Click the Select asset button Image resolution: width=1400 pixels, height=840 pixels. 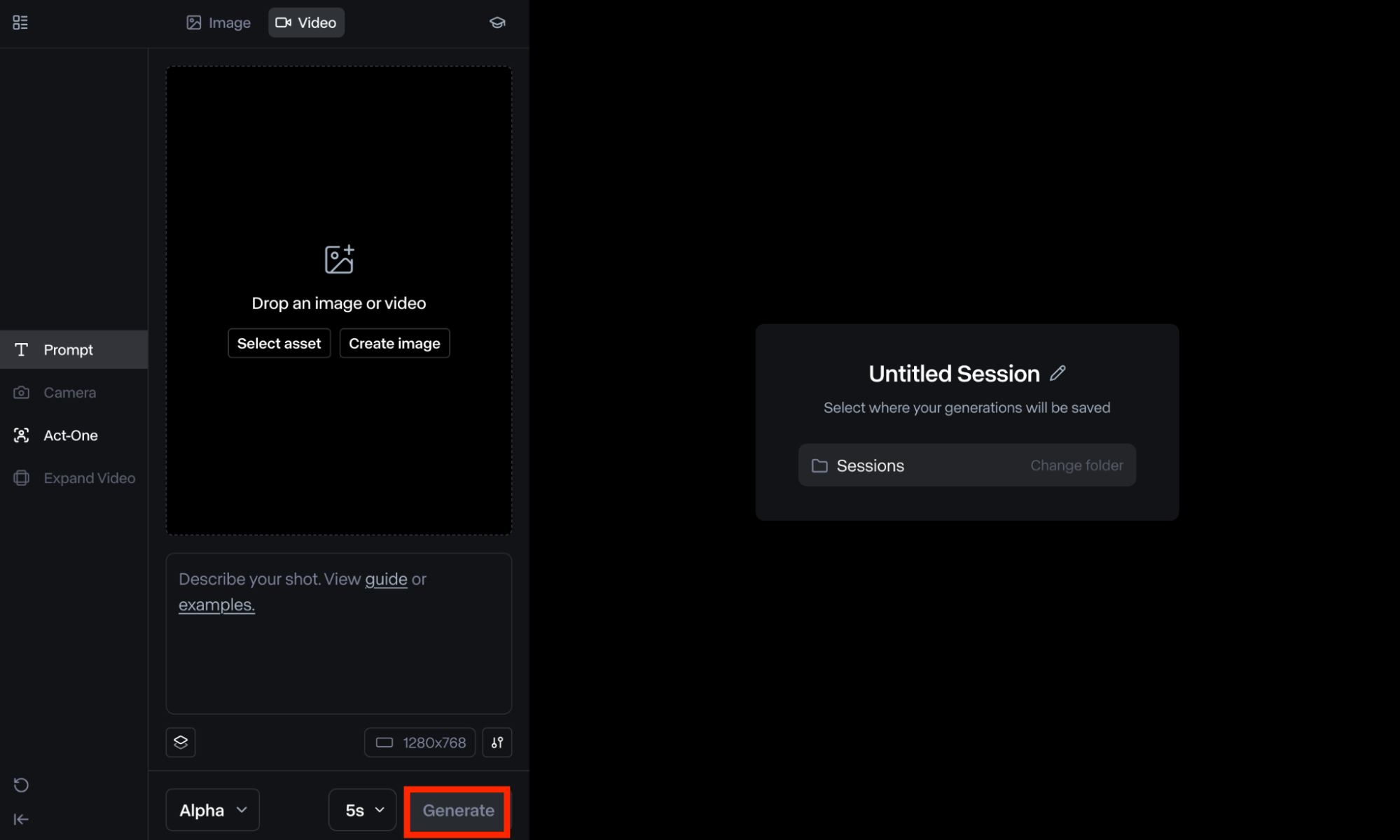[x=279, y=343]
